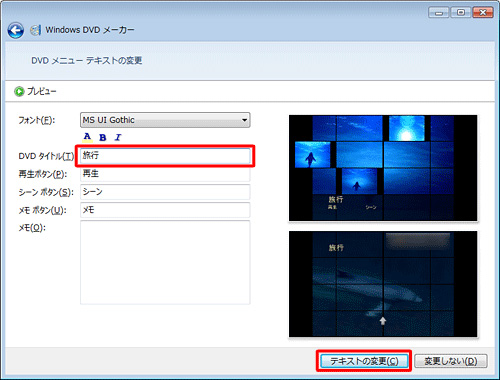Open the MS UI Gothic font dropdown
500x380 pixels.
point(165,120)
